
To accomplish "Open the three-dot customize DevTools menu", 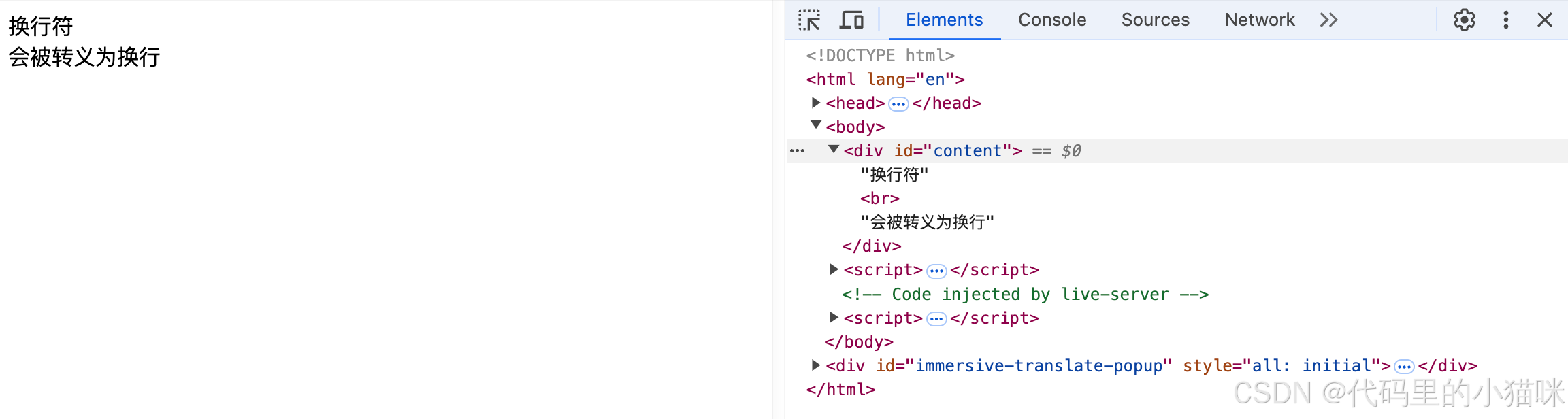I will pyautogui.click(x=1506, y=20).
